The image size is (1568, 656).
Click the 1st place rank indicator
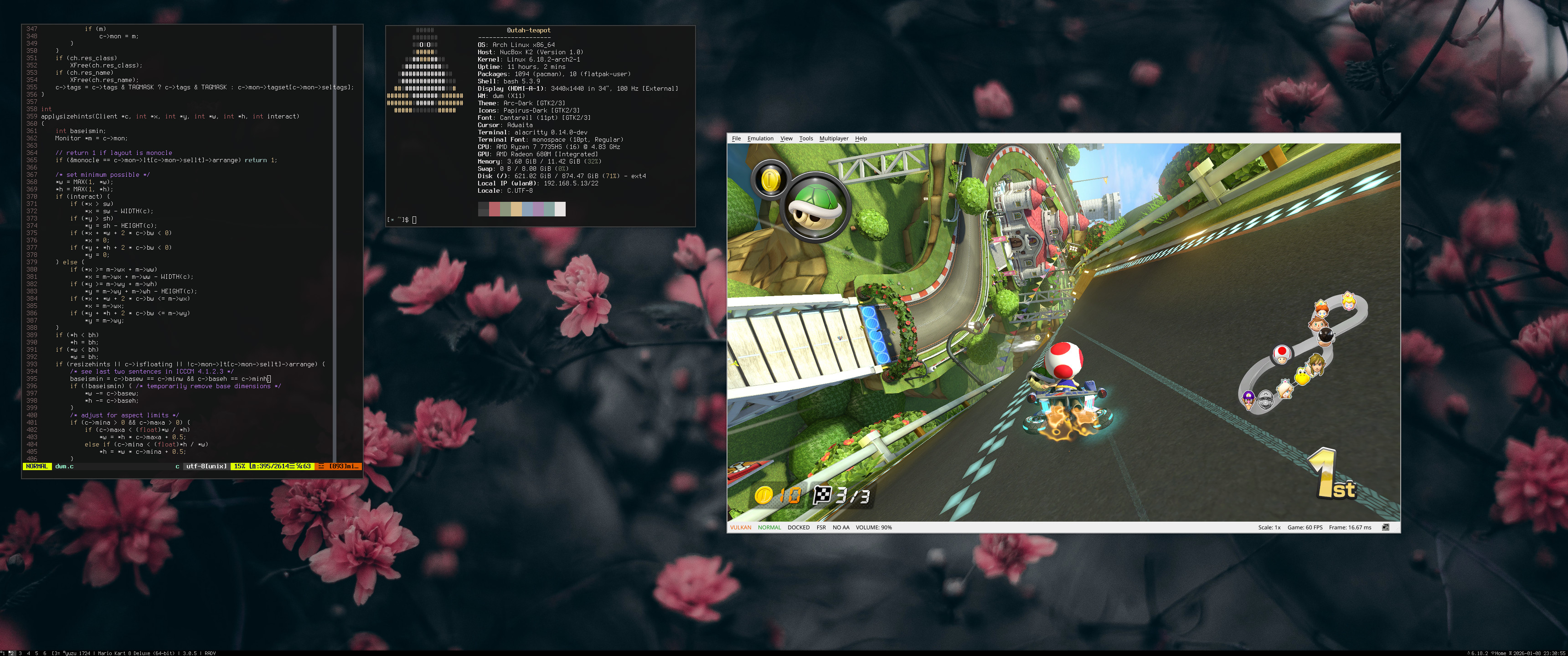point(1332,475)
